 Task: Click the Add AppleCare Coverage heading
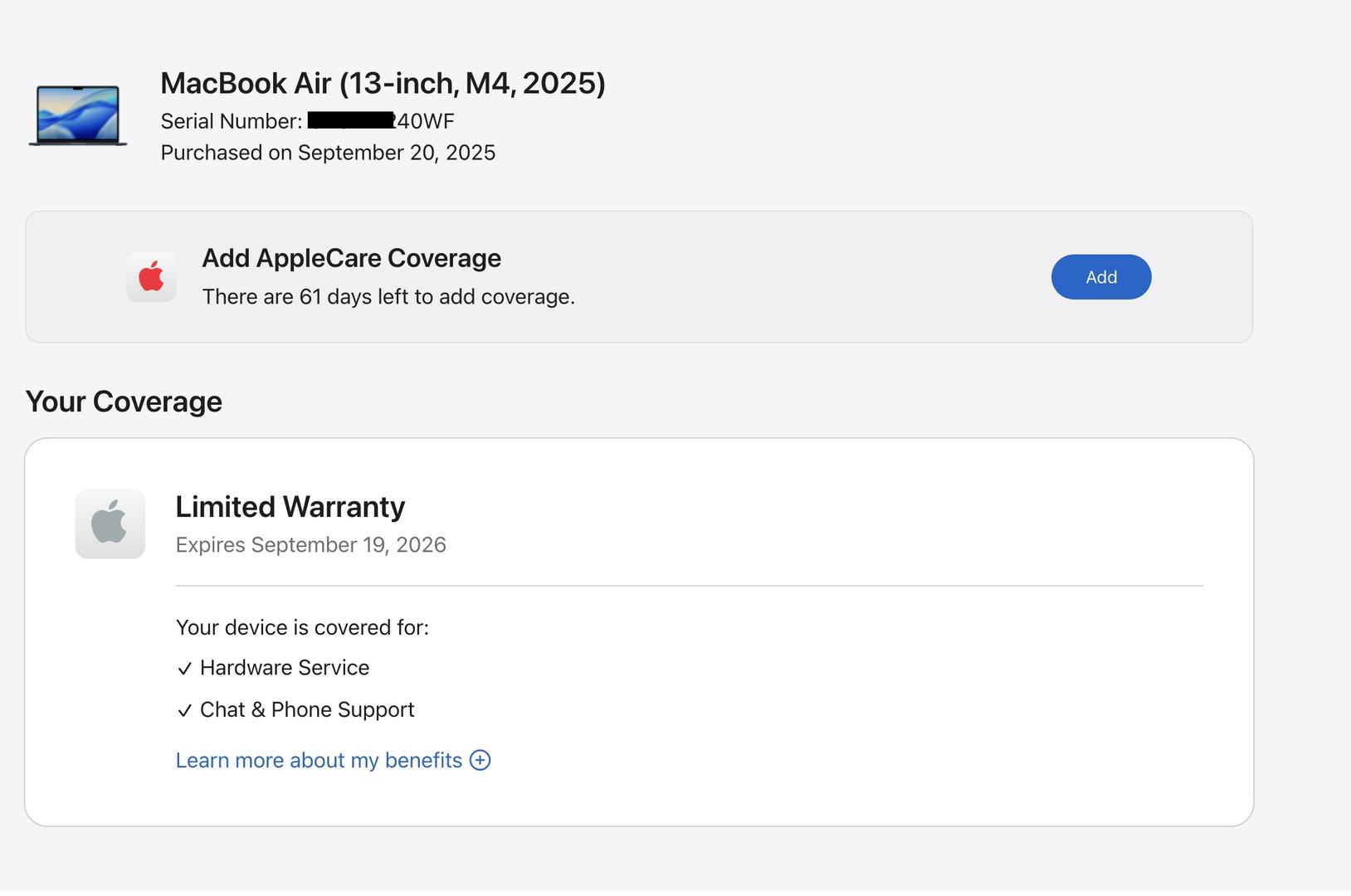click(351, 258)
